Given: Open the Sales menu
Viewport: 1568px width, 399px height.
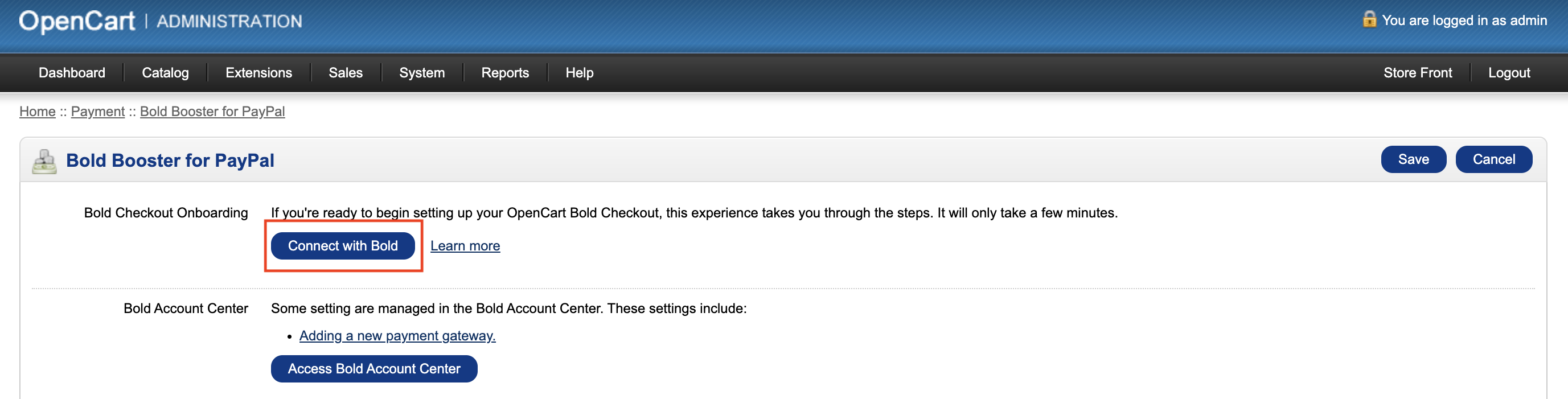Looking at the screenshot, I should tap(345, 72).
